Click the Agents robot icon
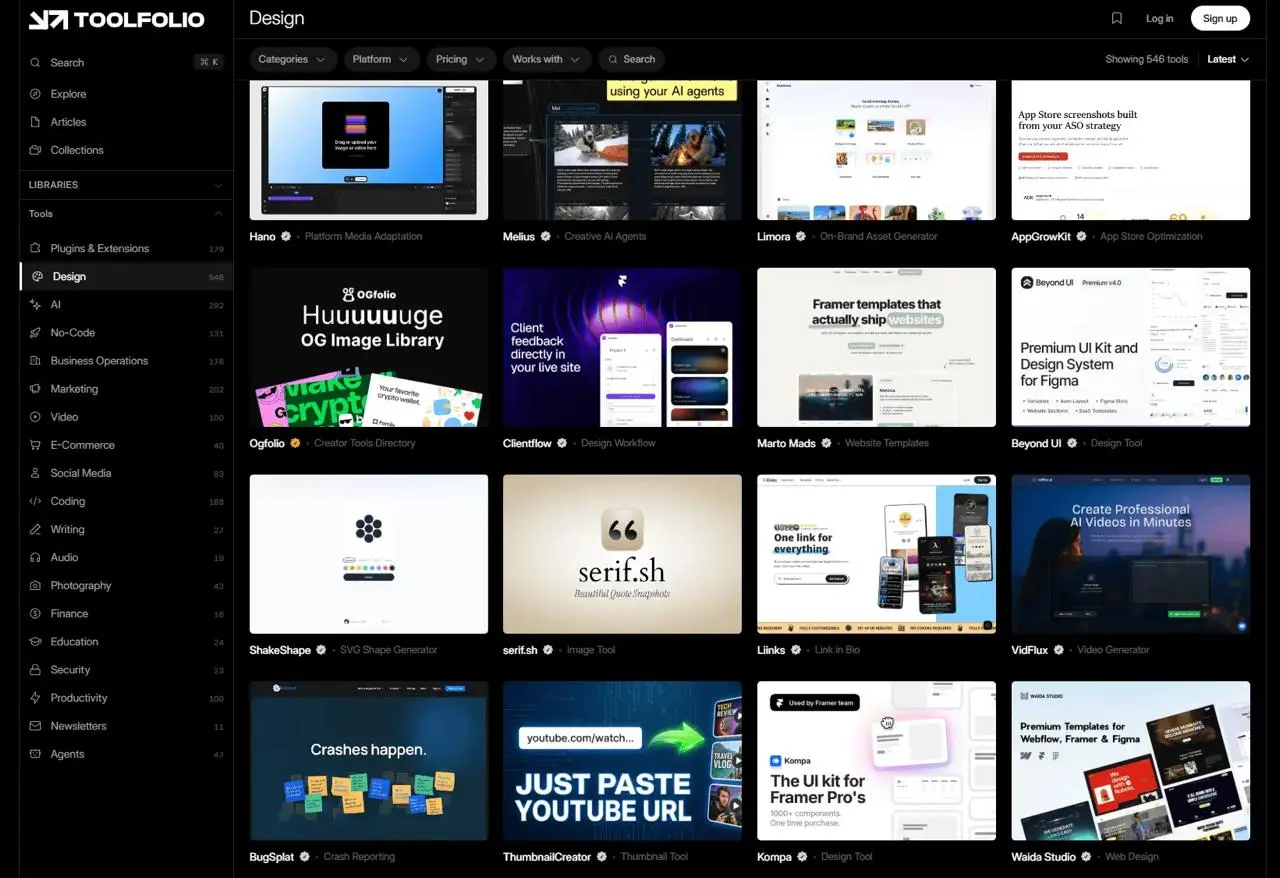The image size is (1280, 878). [x=36, y=753]
